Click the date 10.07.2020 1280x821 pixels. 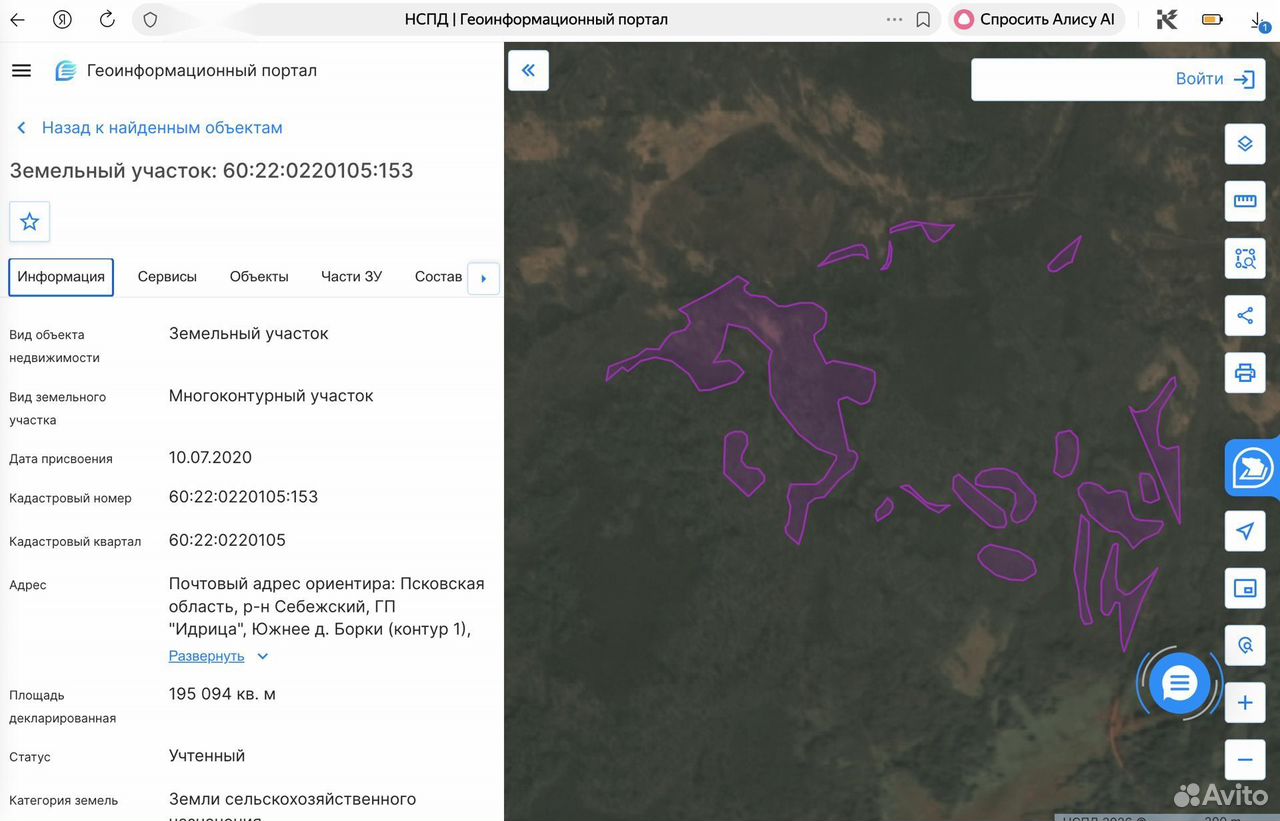pos(210,458)
